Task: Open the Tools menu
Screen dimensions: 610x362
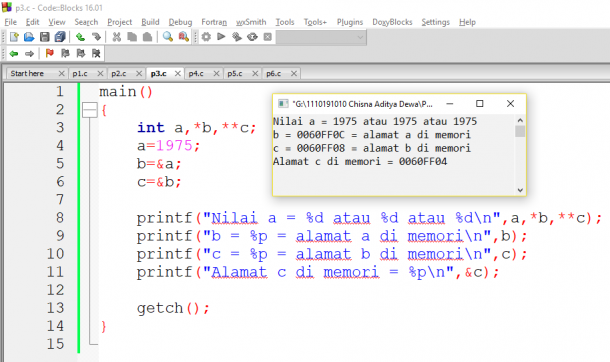Action: [285, 22]
